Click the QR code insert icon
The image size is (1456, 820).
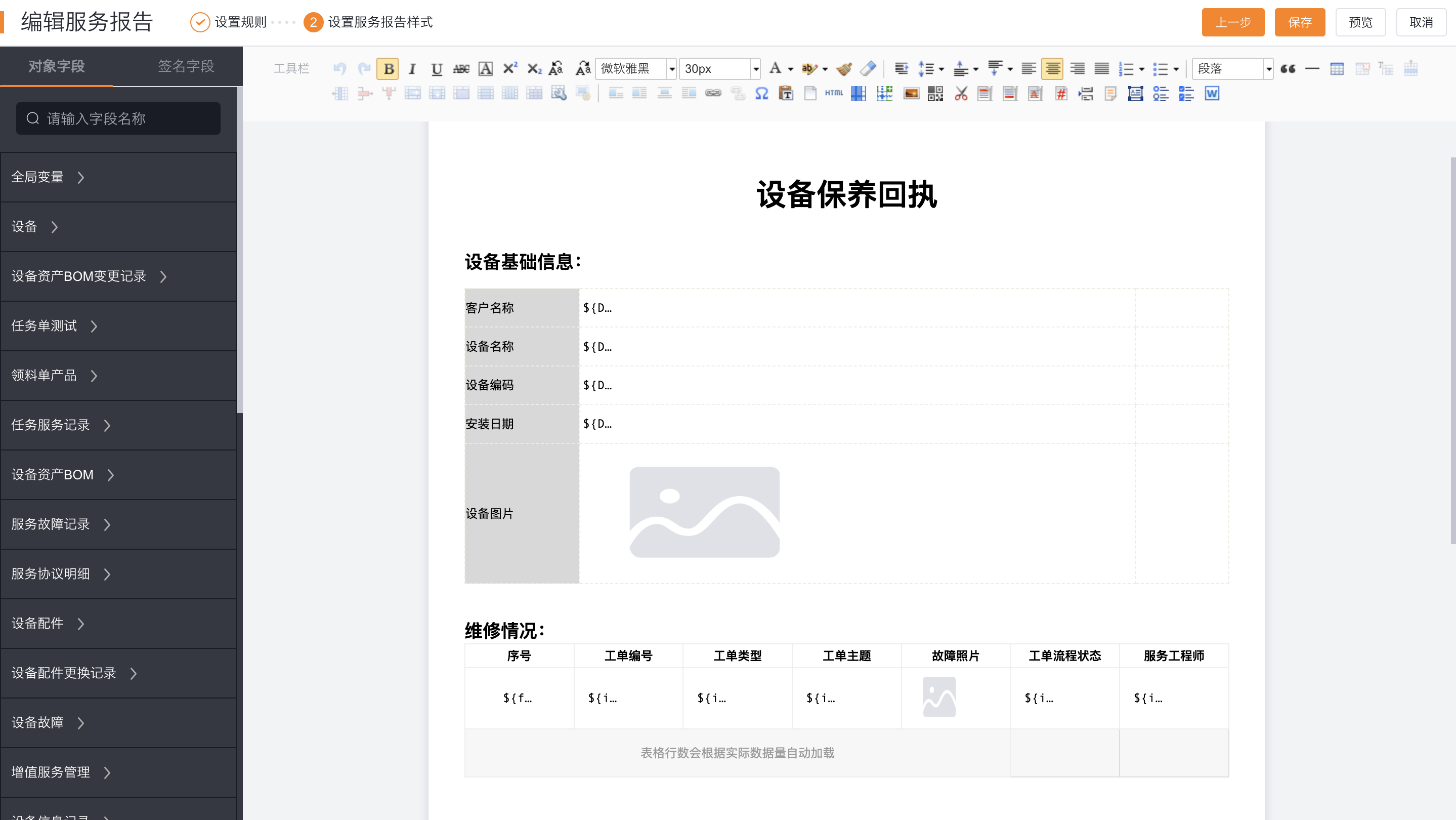[x=935, y=94]
